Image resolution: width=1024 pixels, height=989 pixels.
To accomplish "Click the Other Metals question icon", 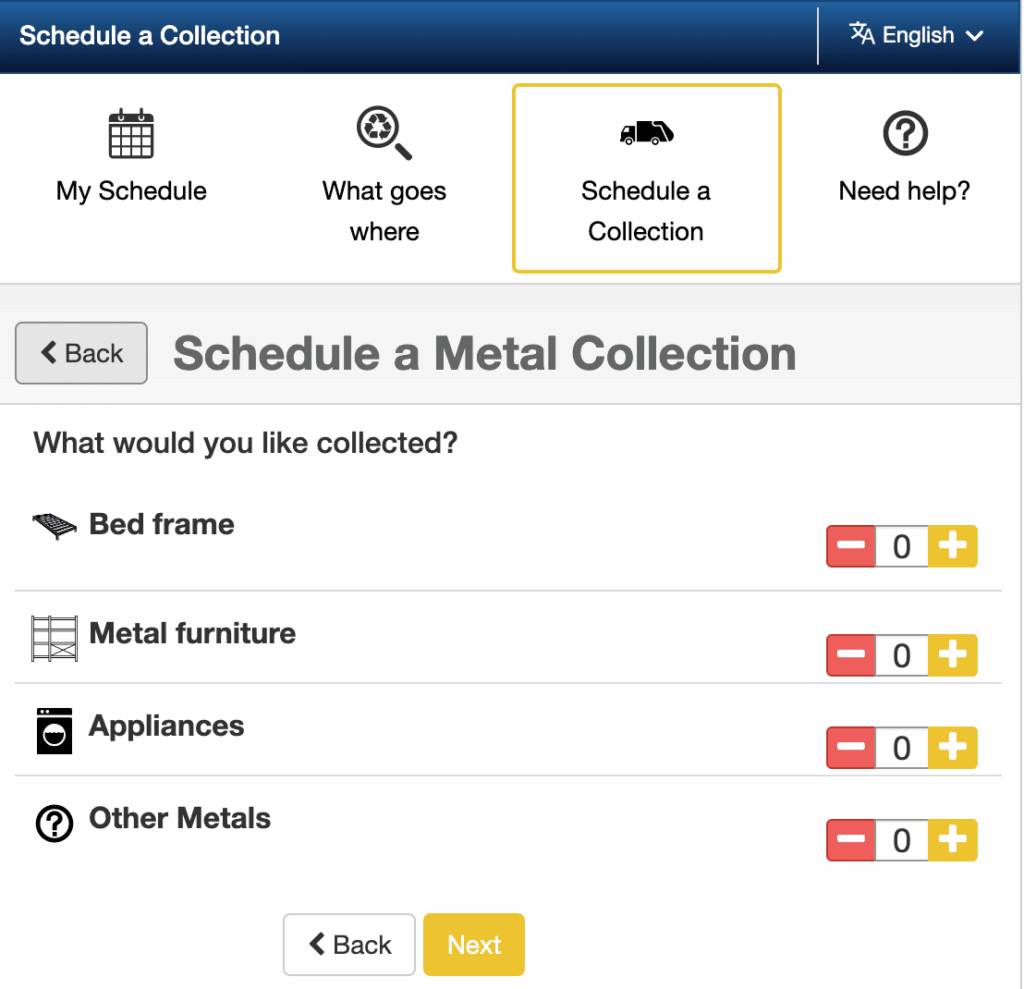I will click(54, 824).
